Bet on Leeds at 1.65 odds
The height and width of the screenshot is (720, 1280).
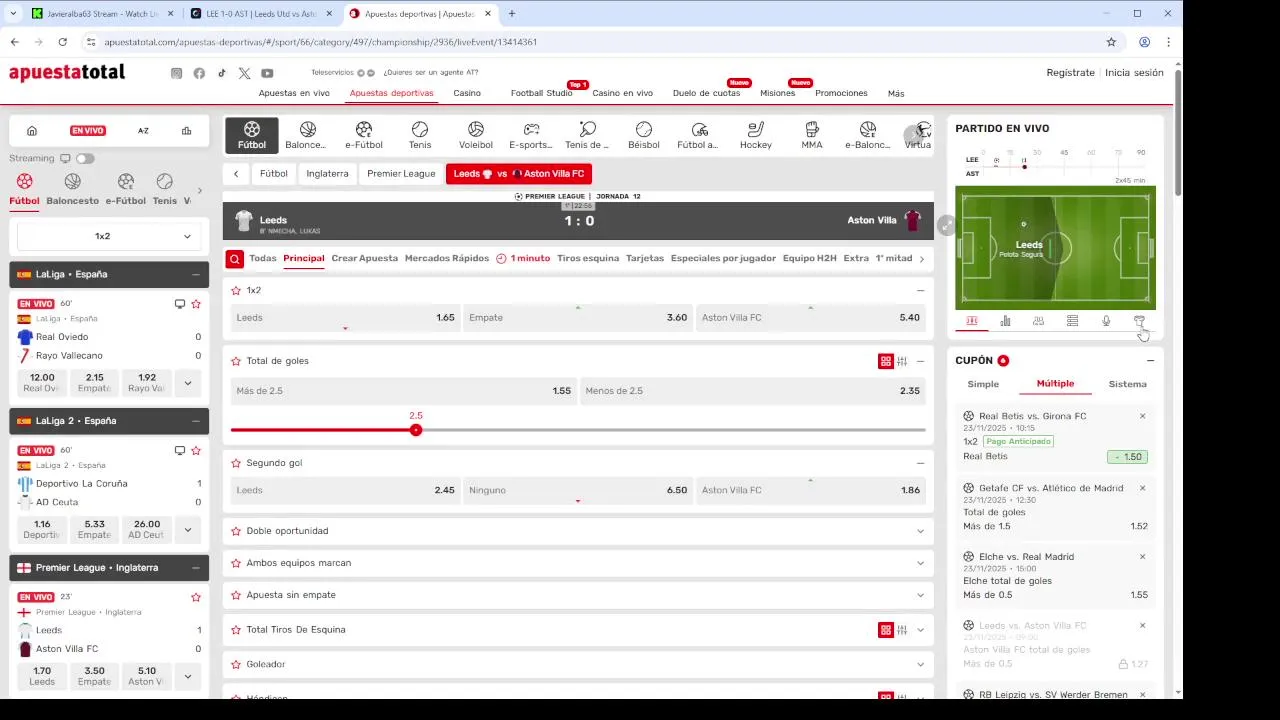coord(345,318)
